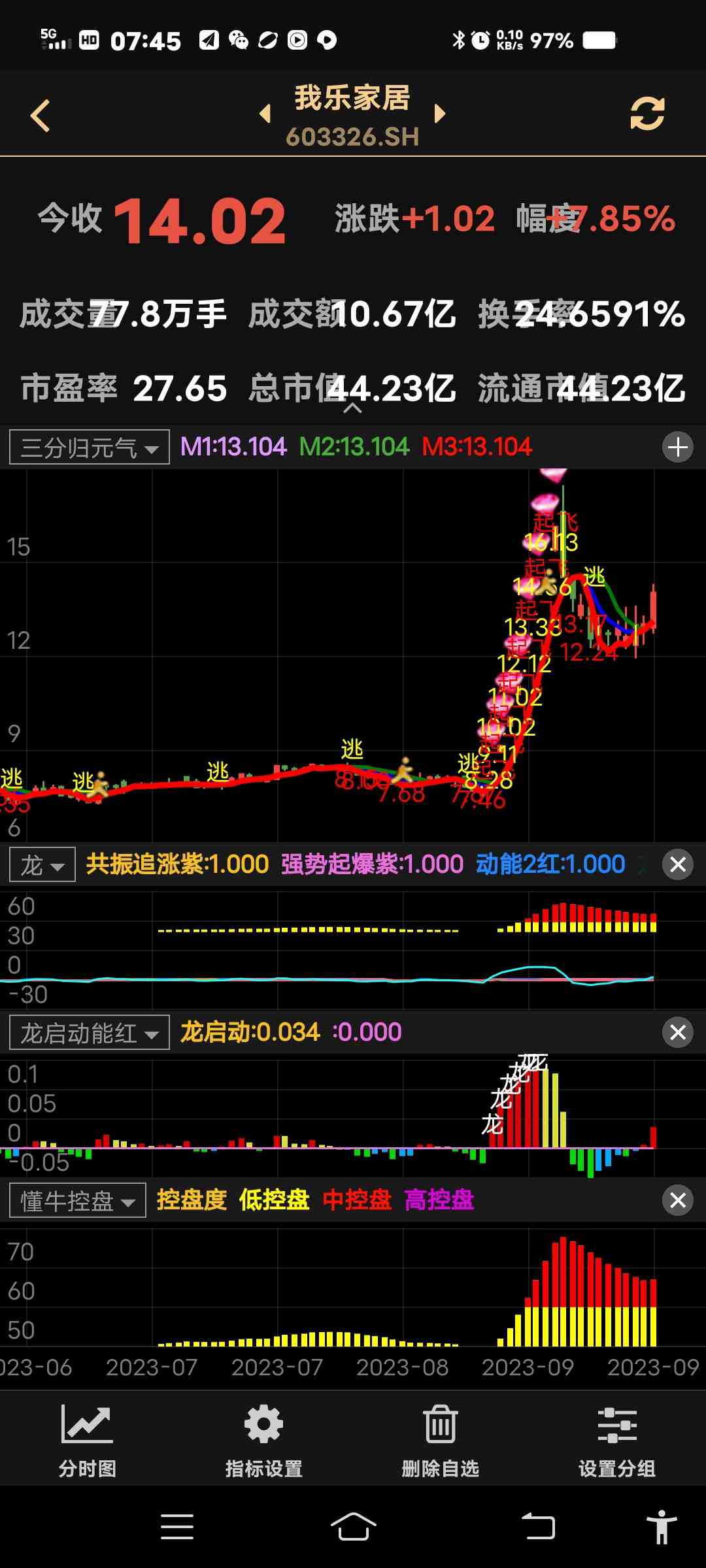Add a new indicator with the plus icon
The width and height of the screenshot is (706, 1568).
point(678,448)
